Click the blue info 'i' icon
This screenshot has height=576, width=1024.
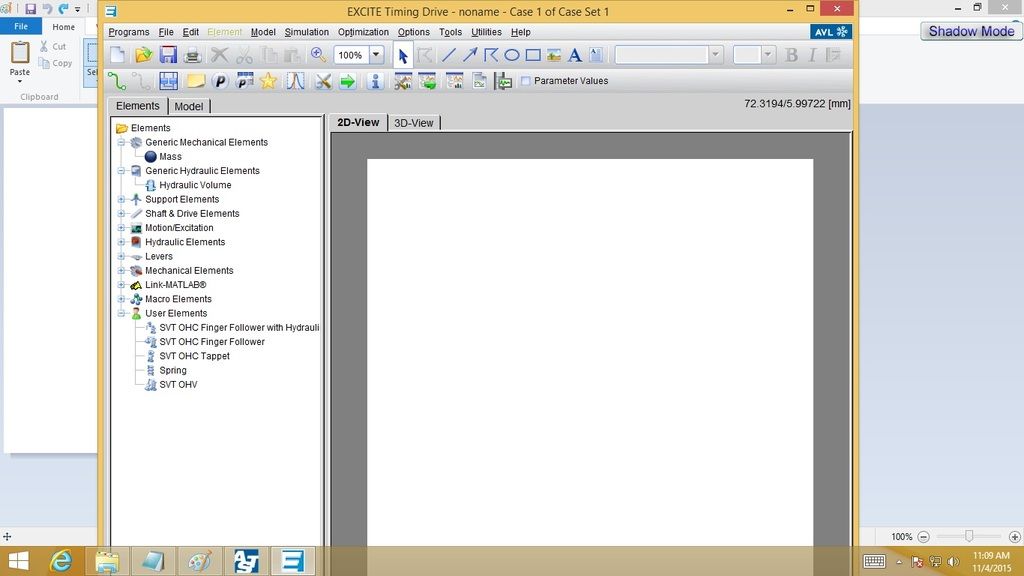click(375, 81)
